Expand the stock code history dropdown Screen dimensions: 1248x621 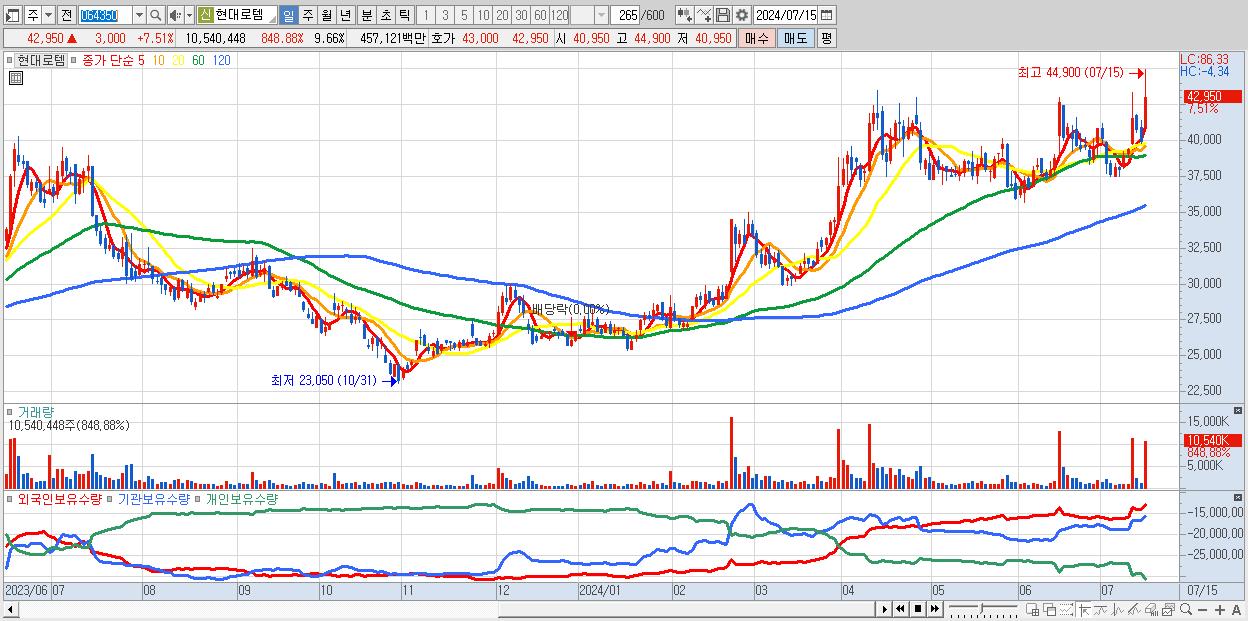tap(139, 15)
